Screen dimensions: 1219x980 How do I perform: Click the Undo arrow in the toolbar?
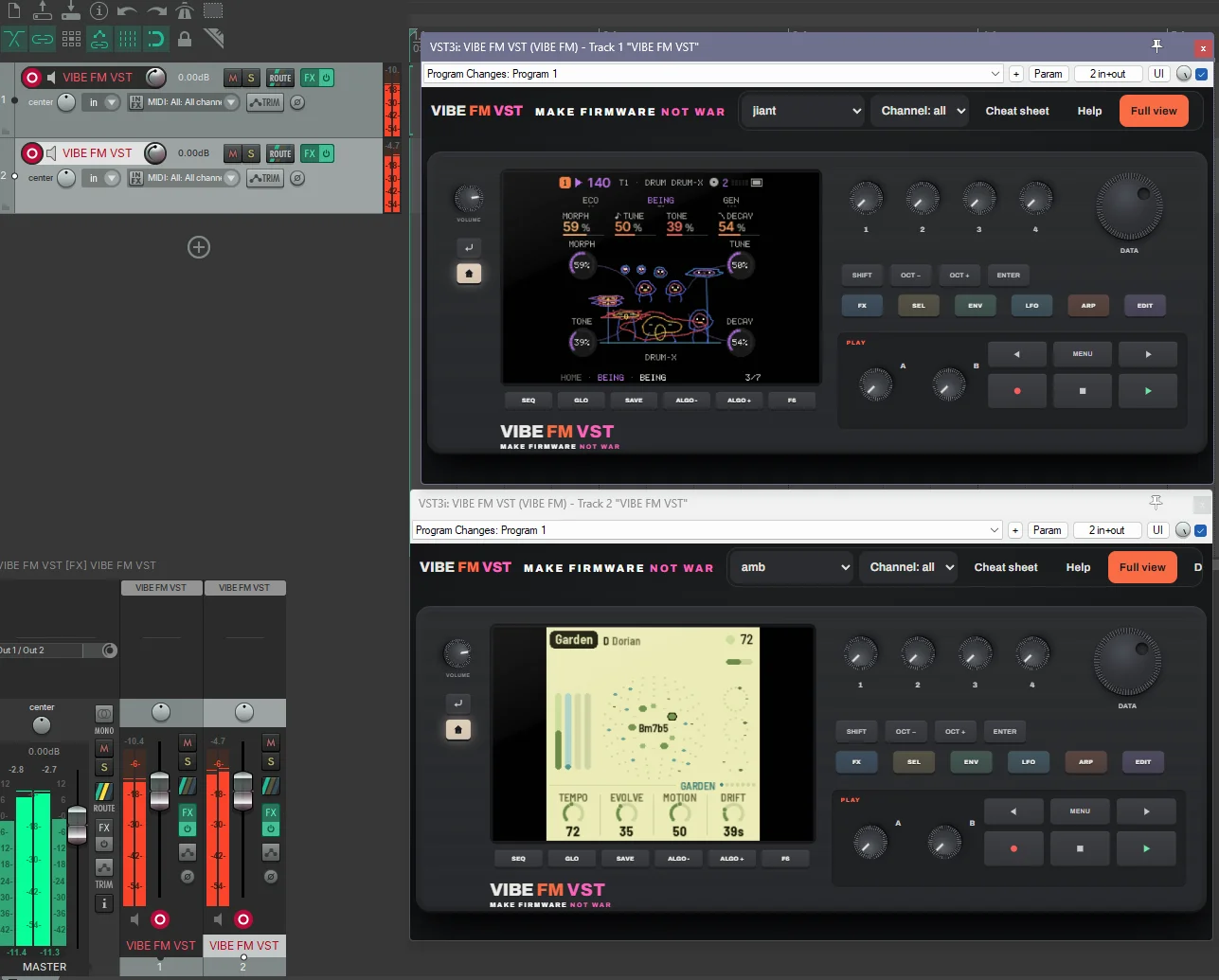(x=127, y=11)
